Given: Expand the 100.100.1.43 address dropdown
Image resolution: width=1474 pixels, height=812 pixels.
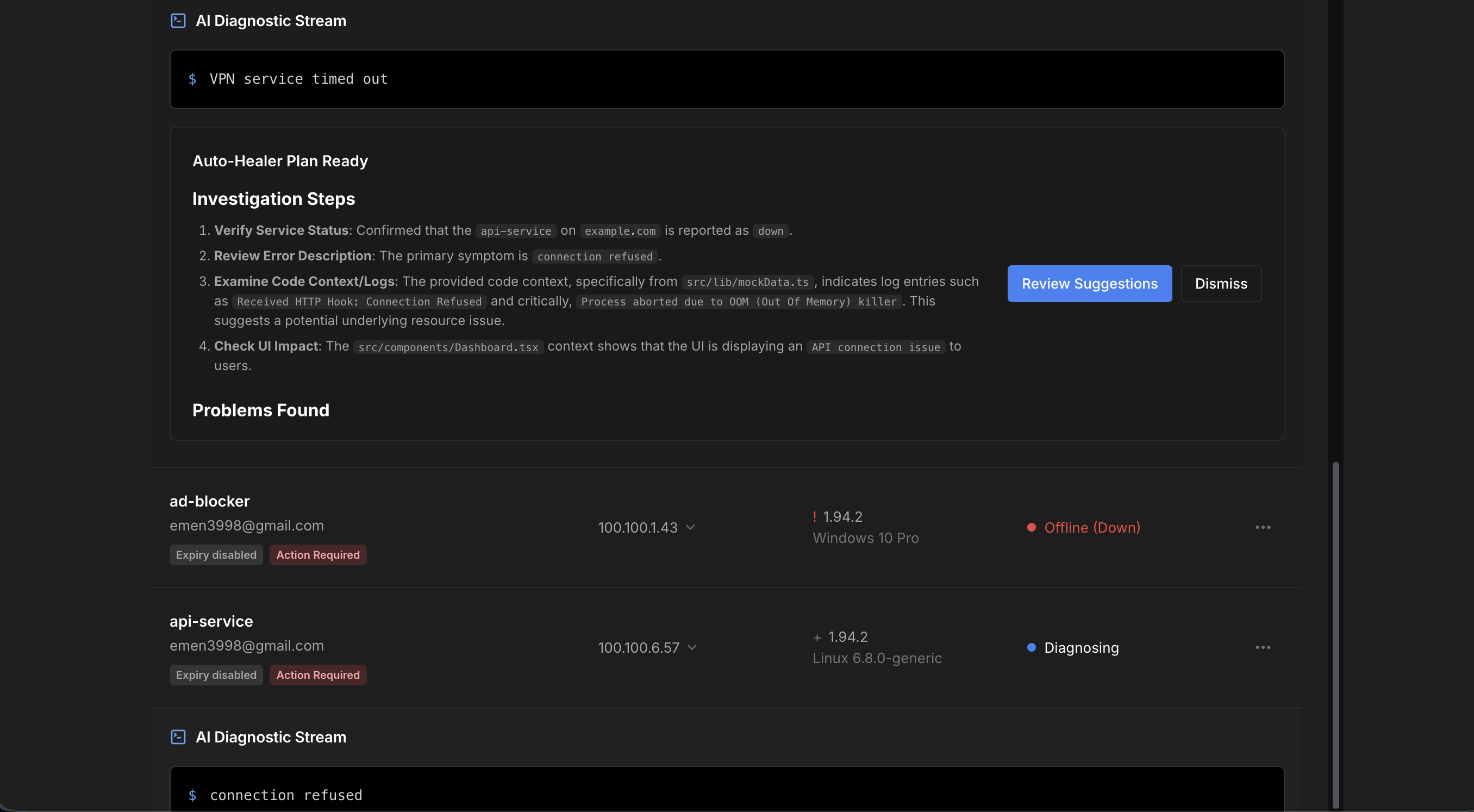Looking at the screenshot, I should [x=690, y=527].
